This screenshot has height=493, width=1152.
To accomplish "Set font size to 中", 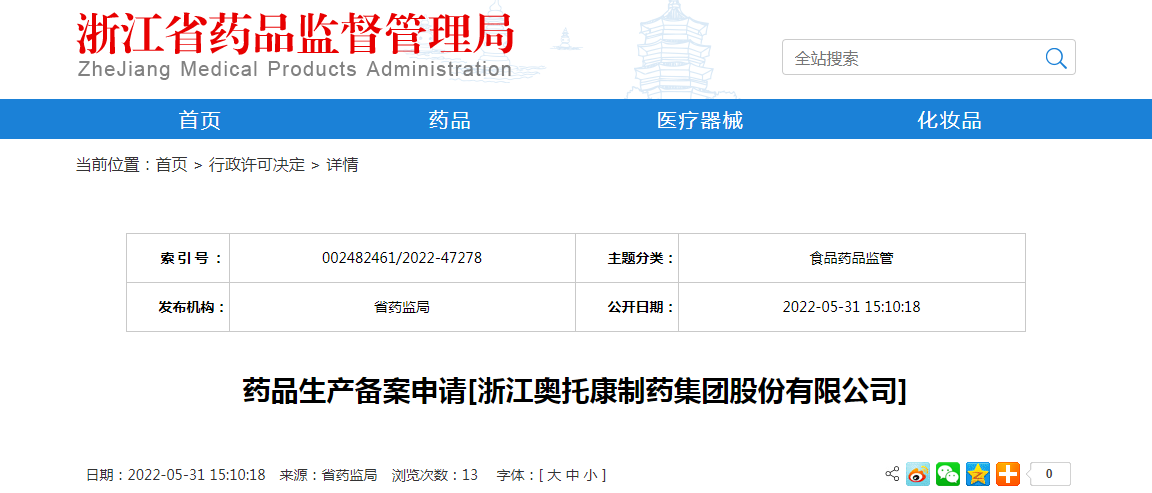I will (x=572, y=475).
